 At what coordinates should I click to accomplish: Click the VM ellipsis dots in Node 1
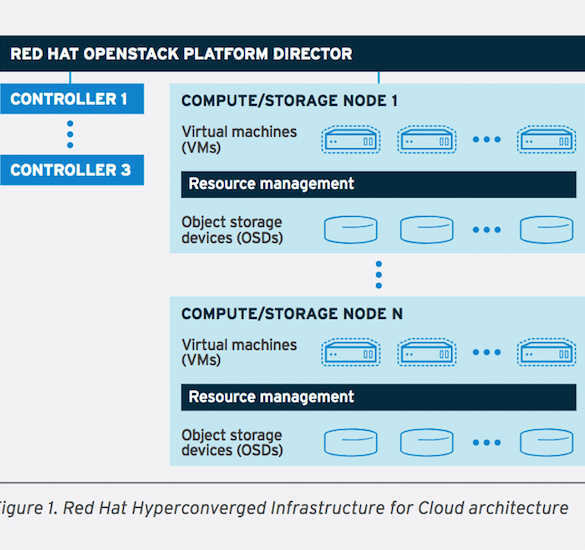[x=487, y=140]
